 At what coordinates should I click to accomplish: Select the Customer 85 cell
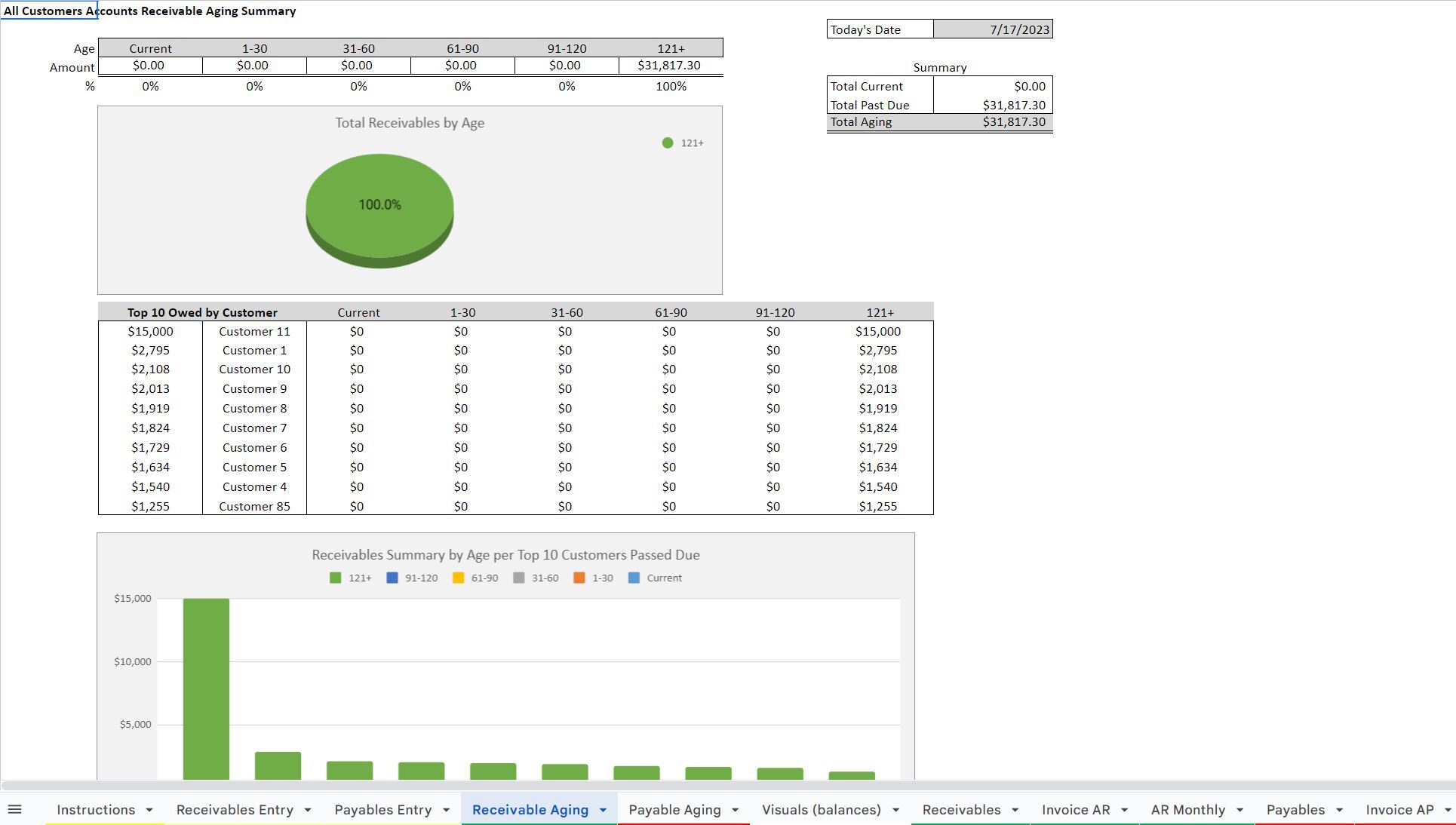point(254,506)
